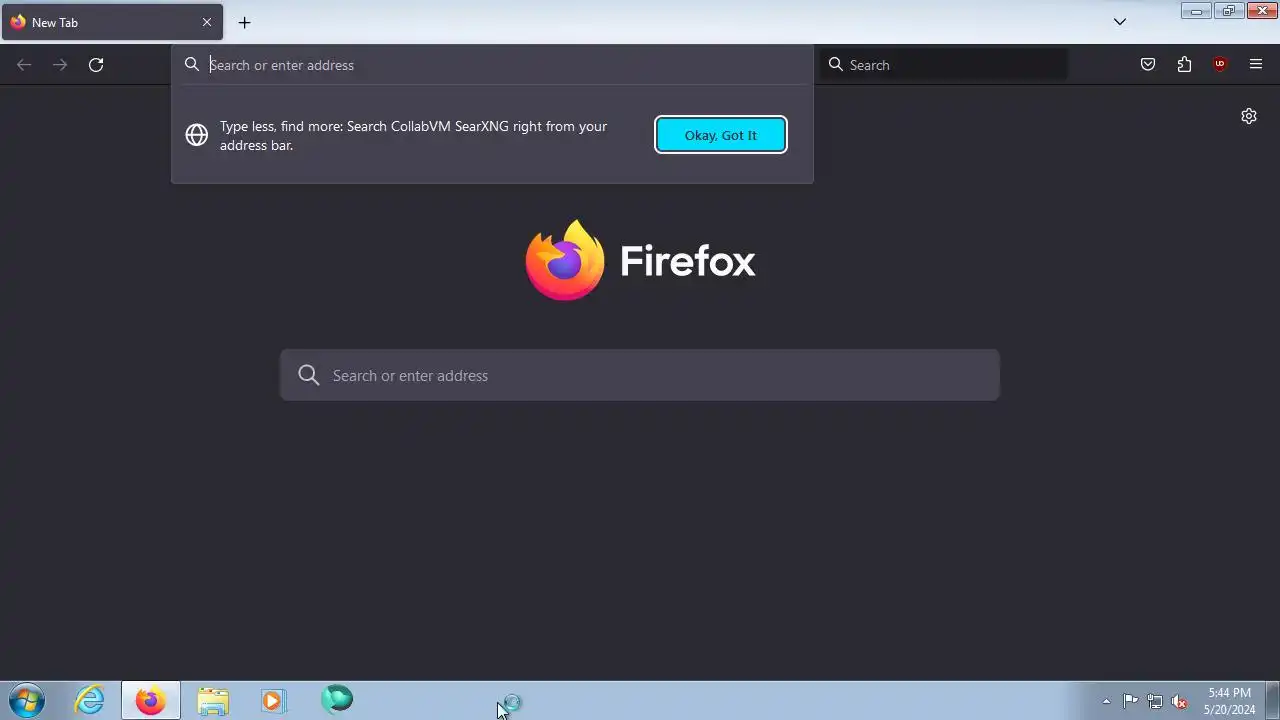
Task: Open the teal globe taskbar app
Action: [x=337, y=699]
